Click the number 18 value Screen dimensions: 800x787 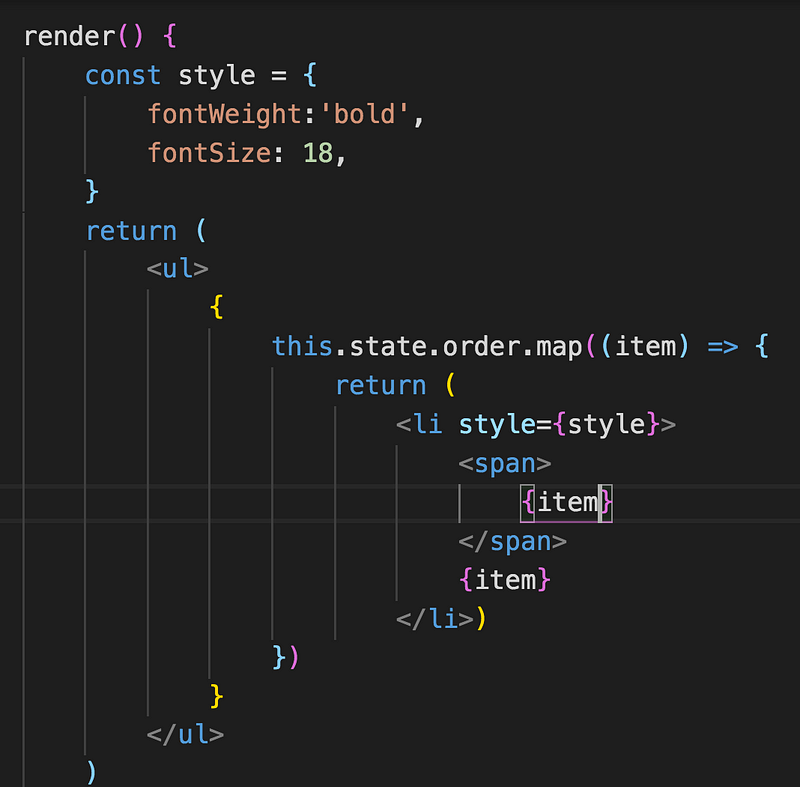(x=317, y=153)
